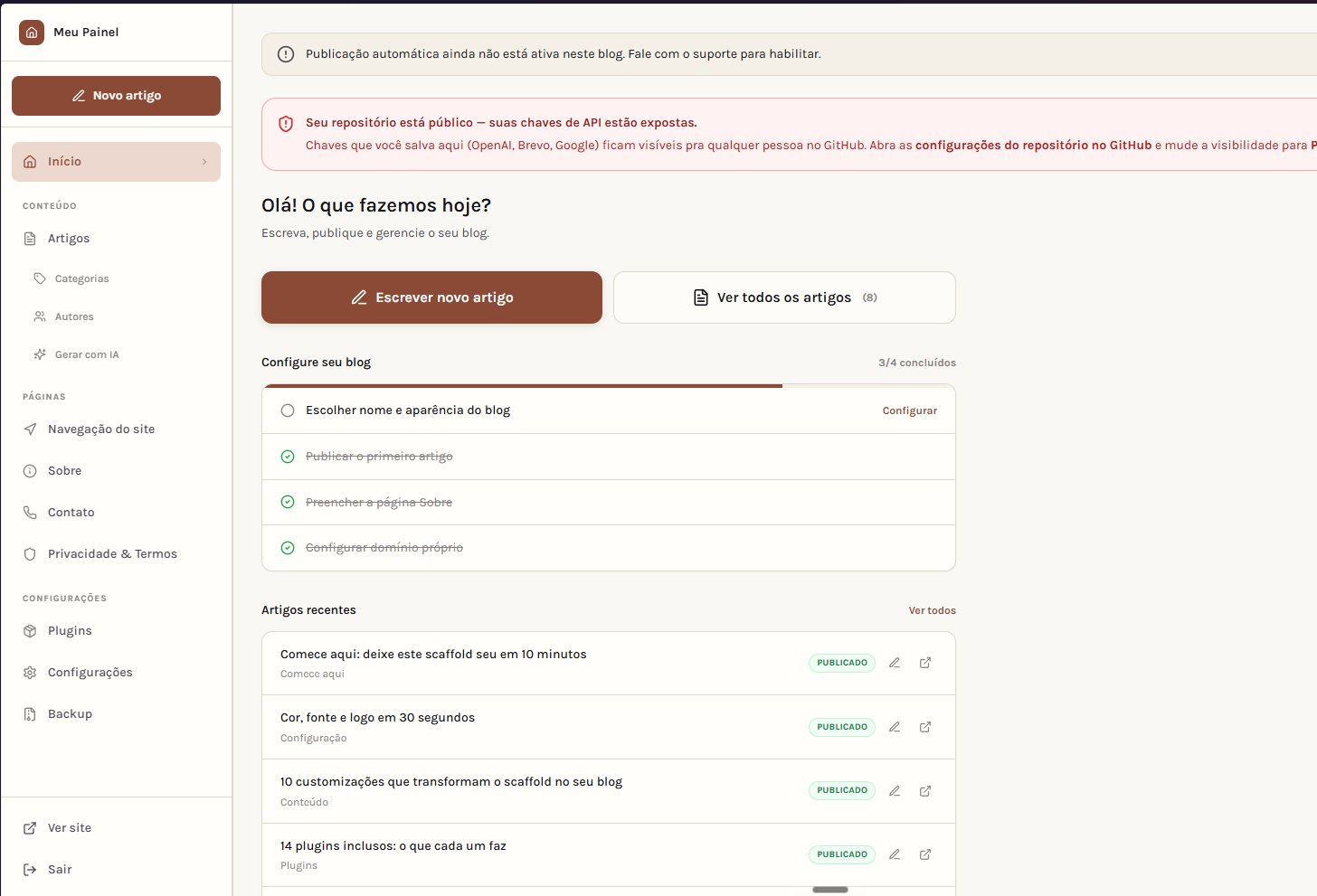
Task: Expand the Início chevron arrow
Action: pyautogui.click(x=204, y=162)
